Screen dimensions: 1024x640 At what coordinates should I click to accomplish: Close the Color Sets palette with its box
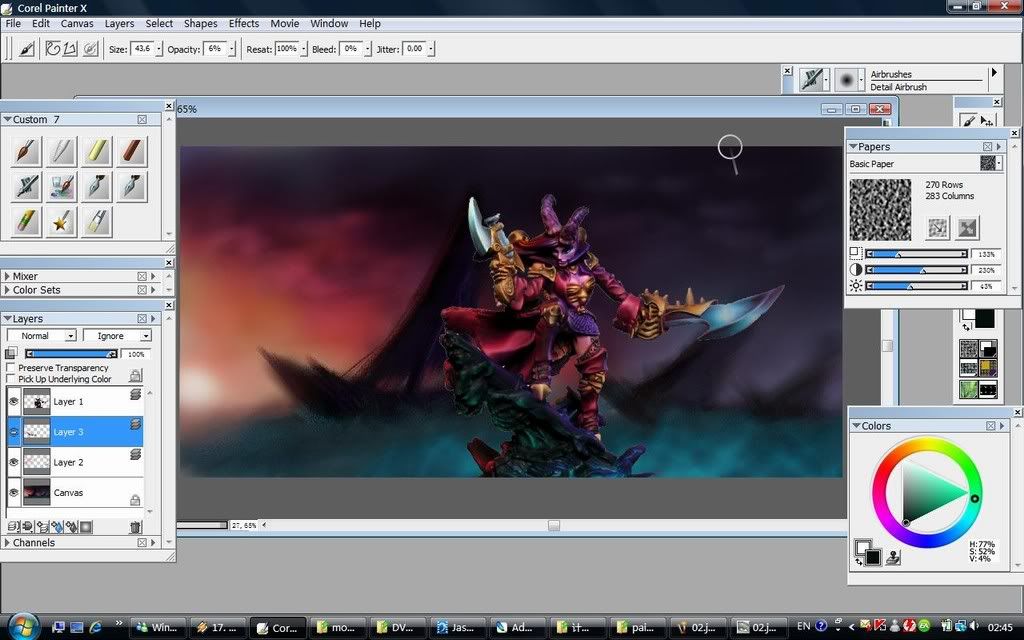142,290
